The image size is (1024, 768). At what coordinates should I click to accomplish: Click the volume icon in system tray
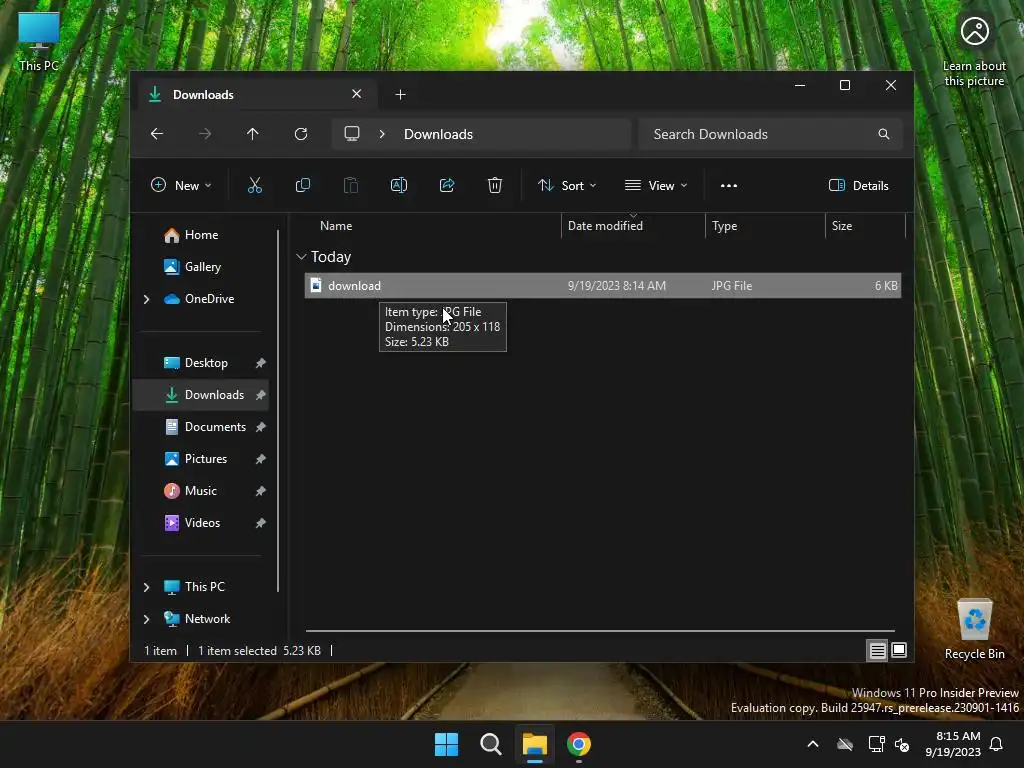(x=902, y=744)
